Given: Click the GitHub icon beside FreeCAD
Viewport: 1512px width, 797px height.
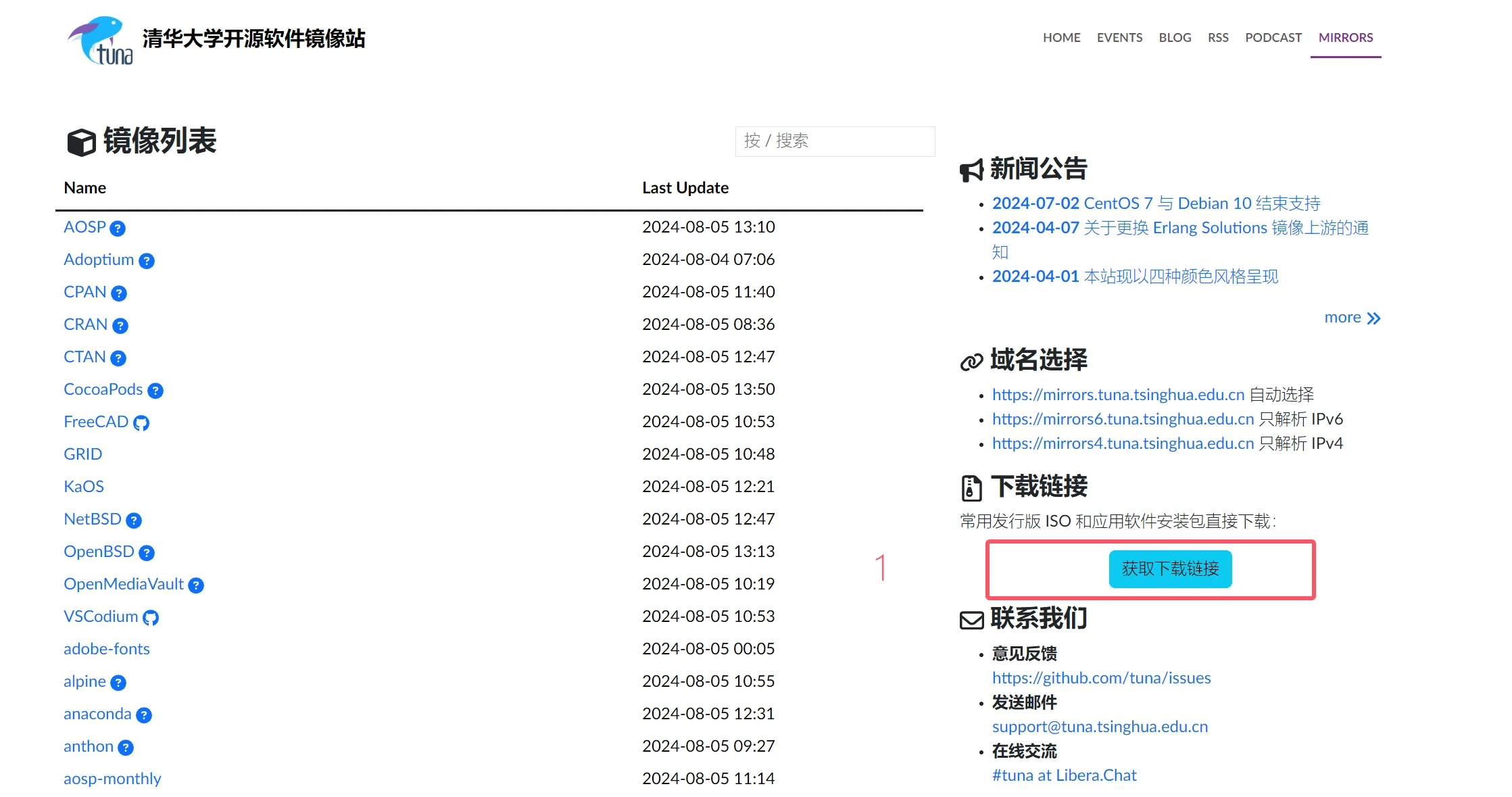Looking at the screenshot, I should 141,423.
